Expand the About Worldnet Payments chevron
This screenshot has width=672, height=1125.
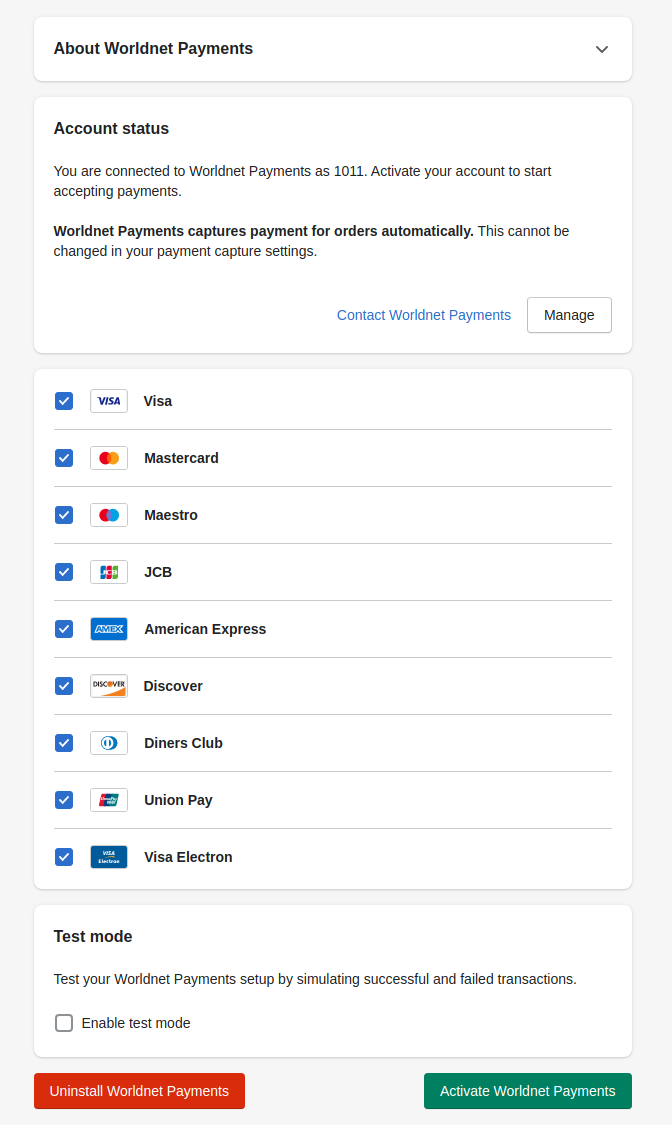pos(601,49)
